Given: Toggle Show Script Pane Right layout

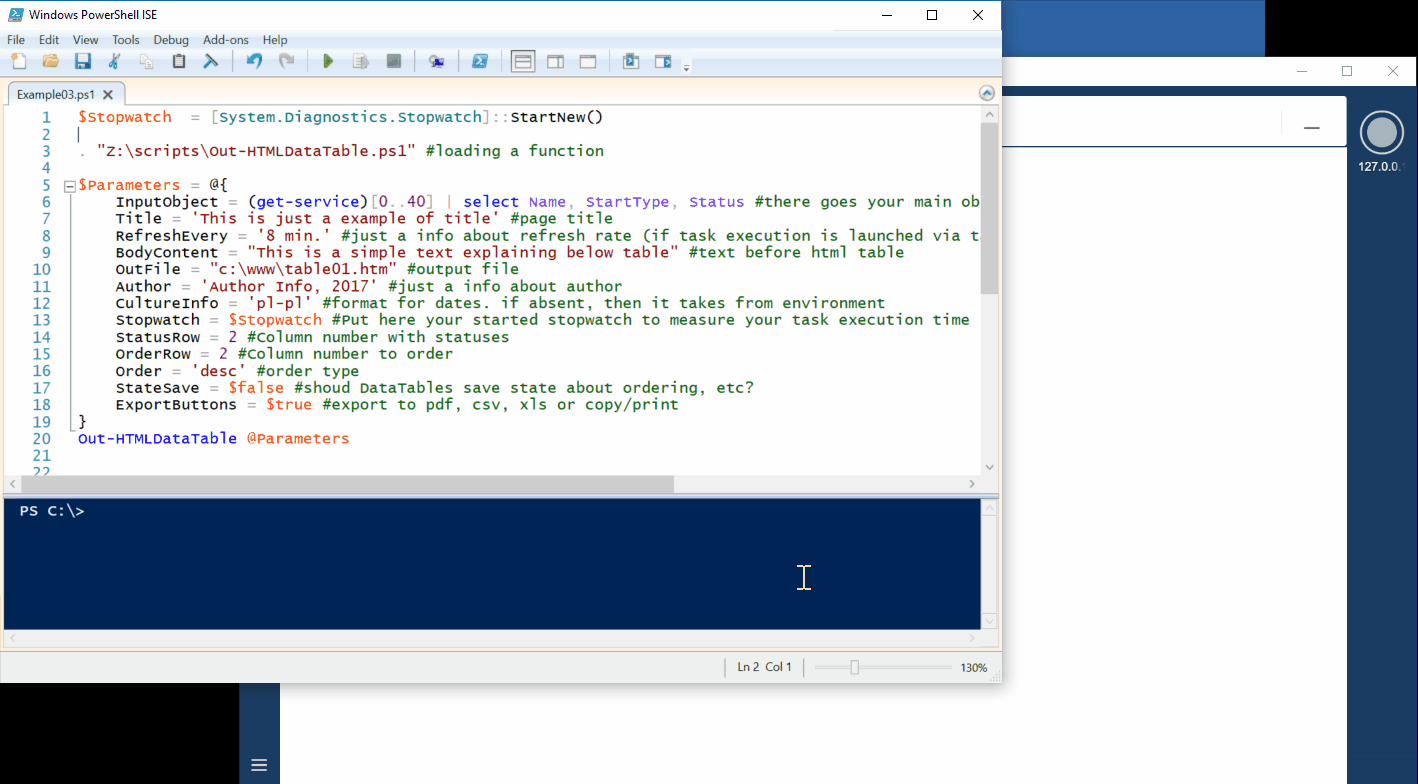Looking at the screenshot, I should (x=555, y=62).
